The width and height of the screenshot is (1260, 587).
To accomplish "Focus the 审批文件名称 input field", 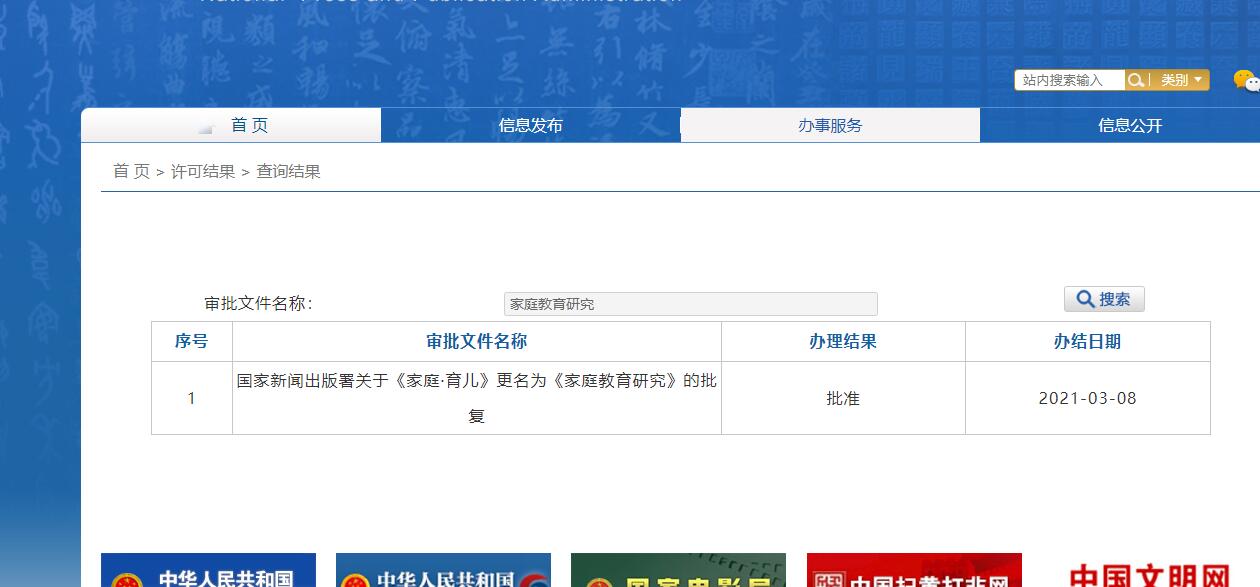I will 690,304.
